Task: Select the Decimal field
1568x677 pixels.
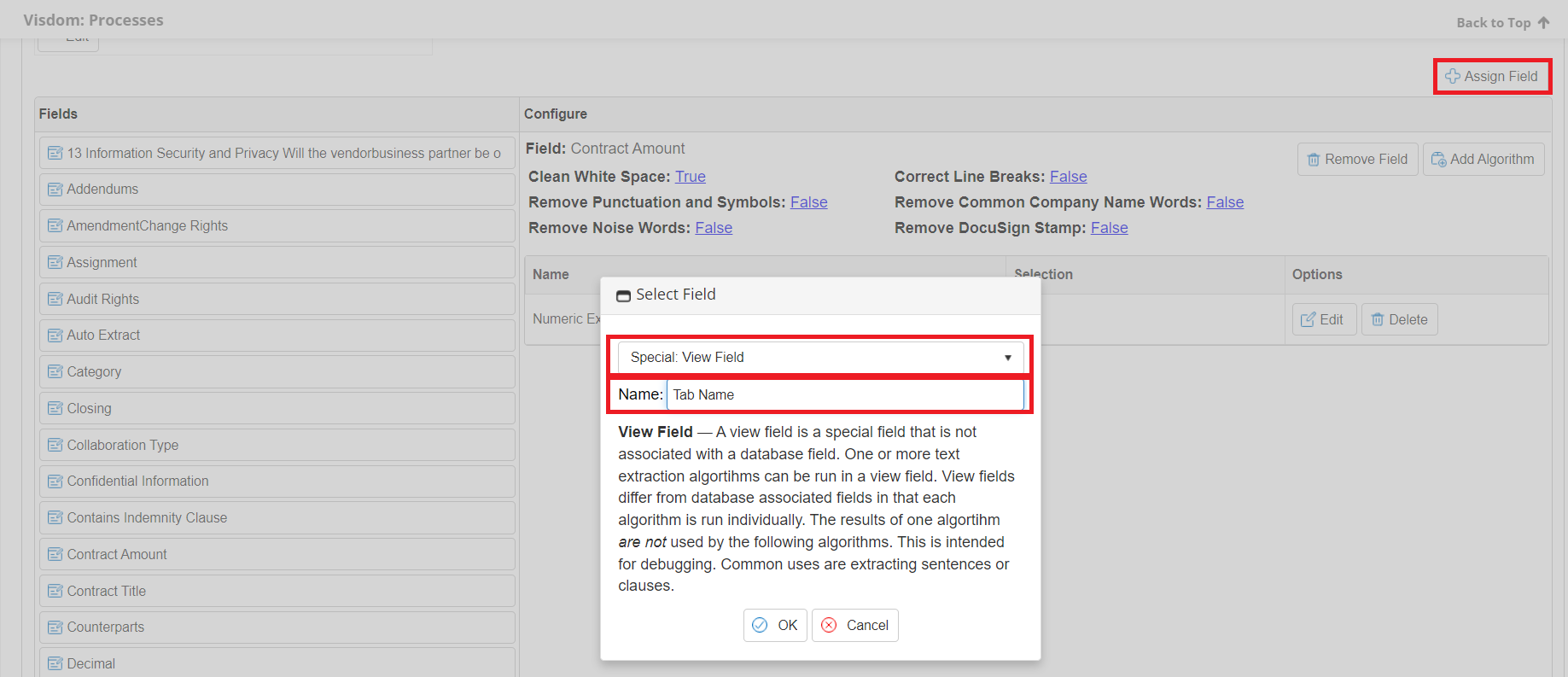Action: click(277, 662)
